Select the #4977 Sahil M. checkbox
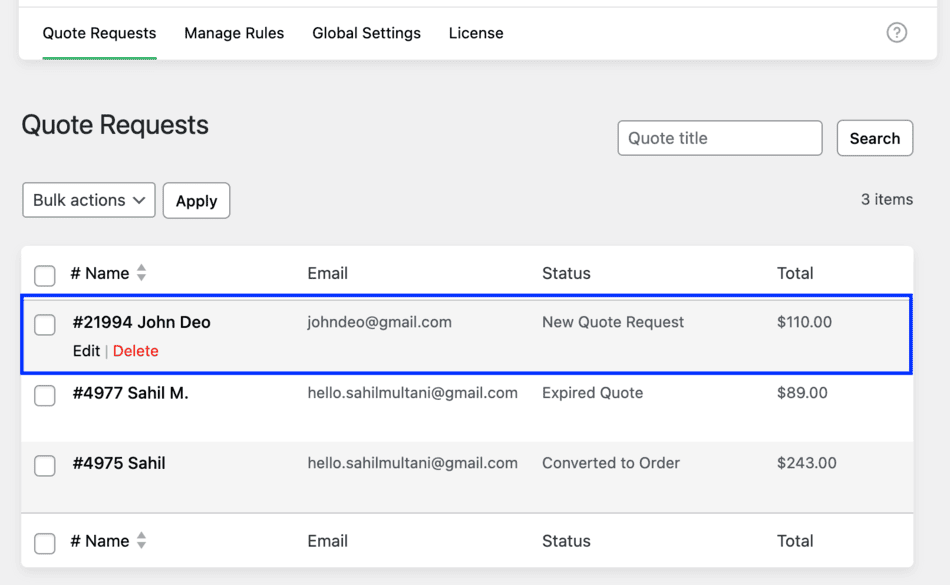The height and width of the screenshot is (585, 950). [45, 395]
